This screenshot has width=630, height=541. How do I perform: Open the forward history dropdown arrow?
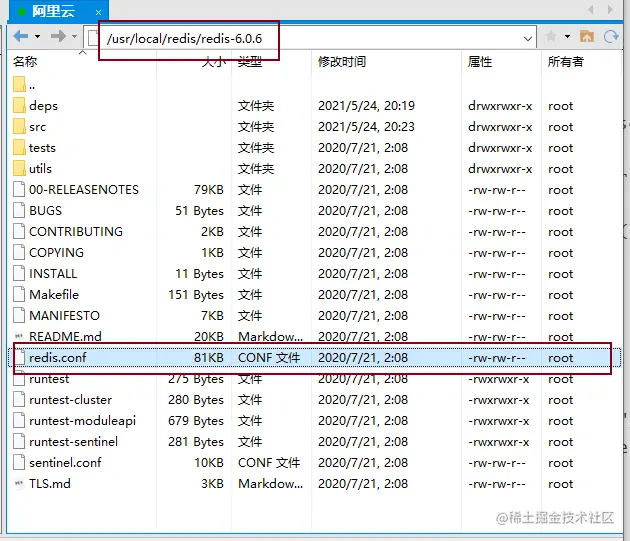[74, 37]
